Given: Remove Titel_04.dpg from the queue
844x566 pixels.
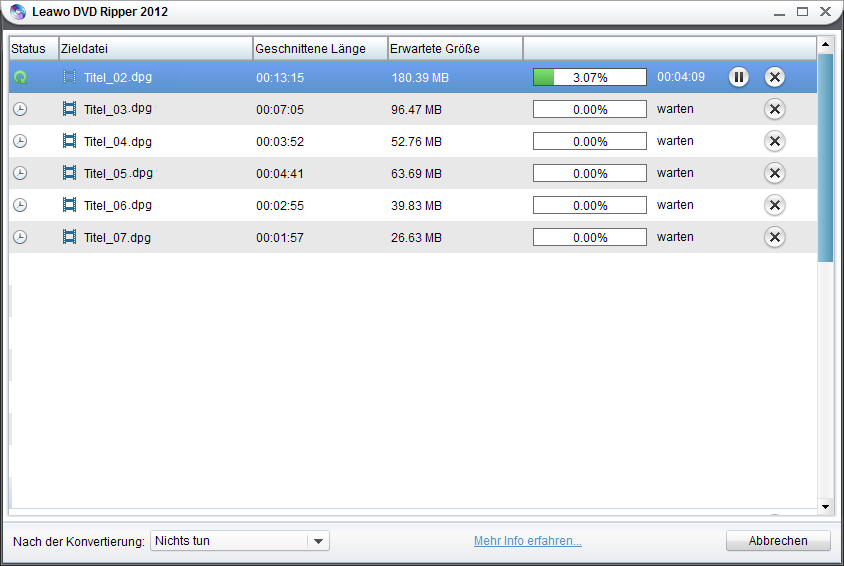Looking at the screenshot, I should [x=775, y=141].
